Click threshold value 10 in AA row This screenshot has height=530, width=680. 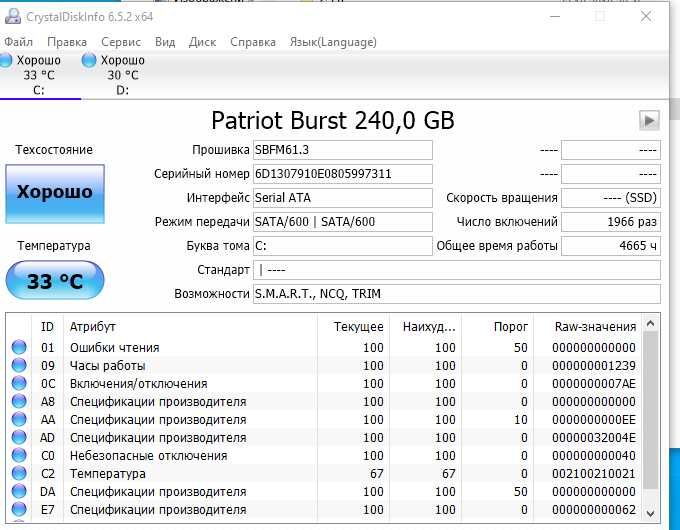point(520,419)
